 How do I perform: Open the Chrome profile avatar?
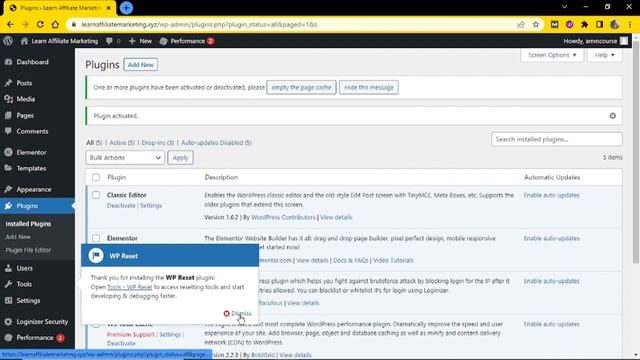(615, 24)
